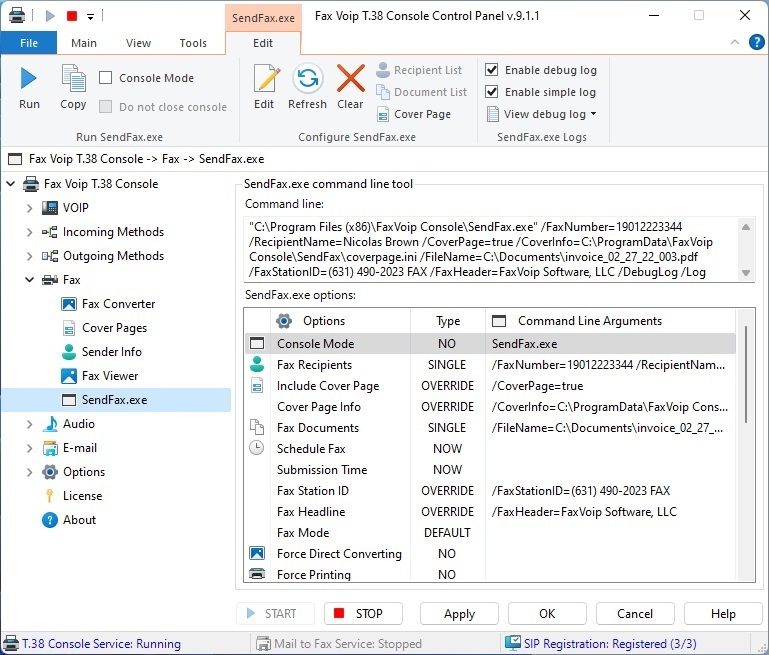Select SendFax.exe in the tree
Screen dimensions: 769x655
tap(116, 400)
